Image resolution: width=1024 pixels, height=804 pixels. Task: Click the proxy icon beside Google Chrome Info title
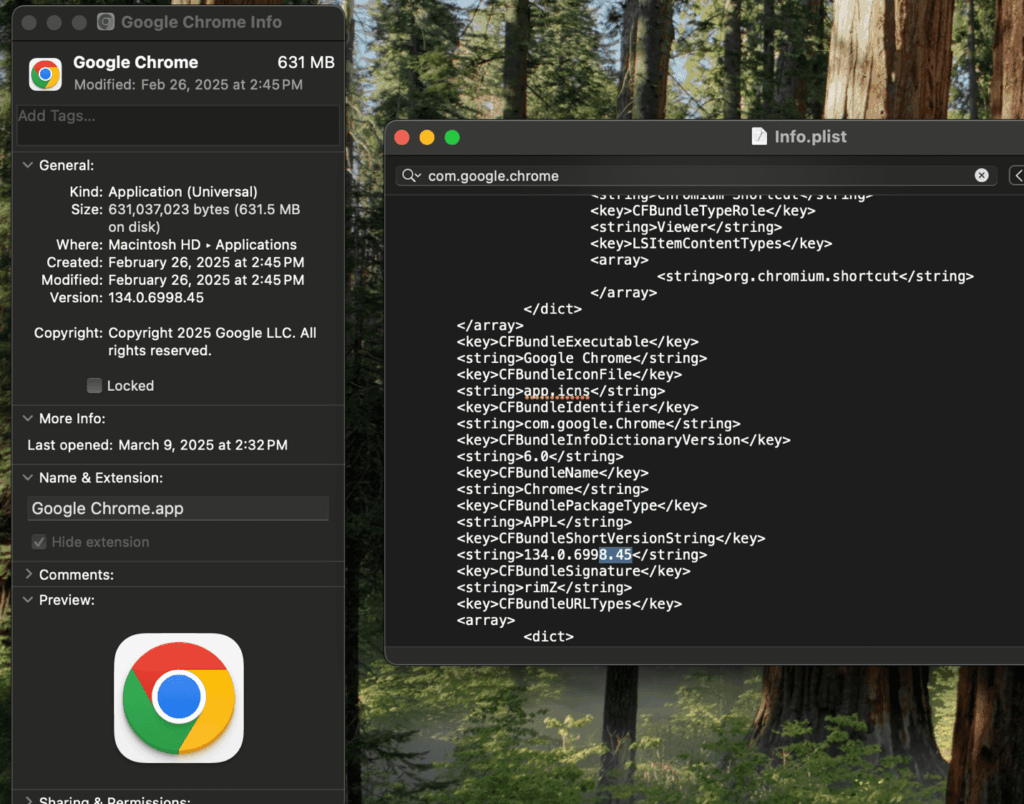pos(106,22)
